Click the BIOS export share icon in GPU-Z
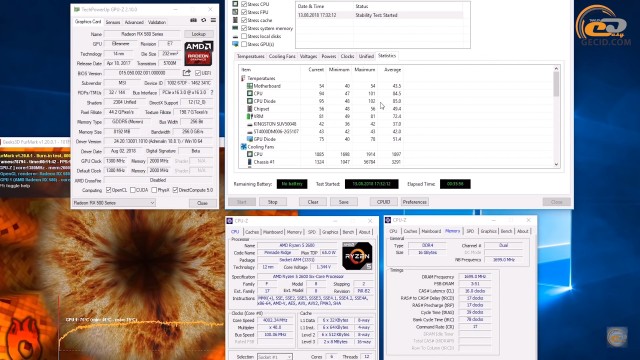This screenshot has width=640, height=360. tap(187, 73)
